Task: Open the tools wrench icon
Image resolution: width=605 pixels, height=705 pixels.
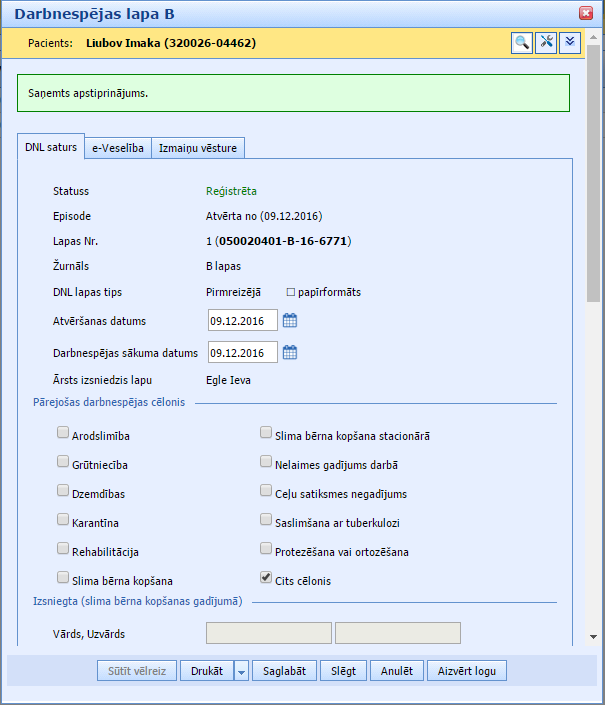Action: tap(546, 42)
